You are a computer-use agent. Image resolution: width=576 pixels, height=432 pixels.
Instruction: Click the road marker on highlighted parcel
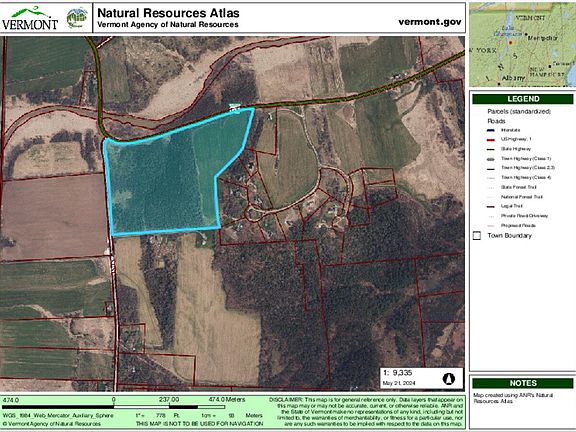point(234,108)
